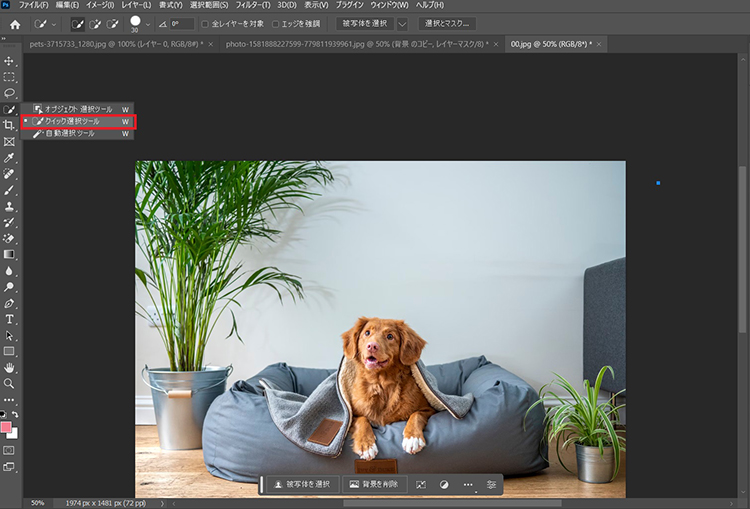Screen dimensions: 750x509
Task: Open the フィルター(T) menu
Action: pos(253,5)
